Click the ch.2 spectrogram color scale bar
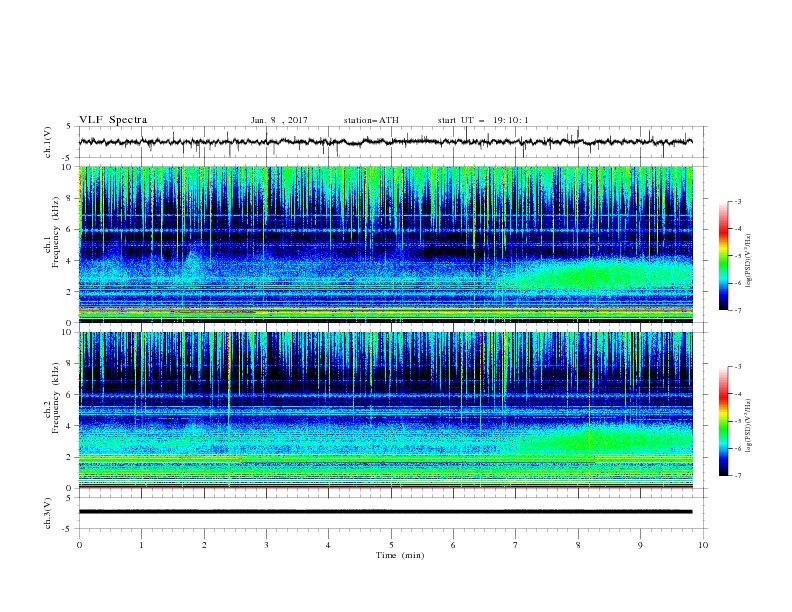The image size is (792, 612). coord(723,421)
